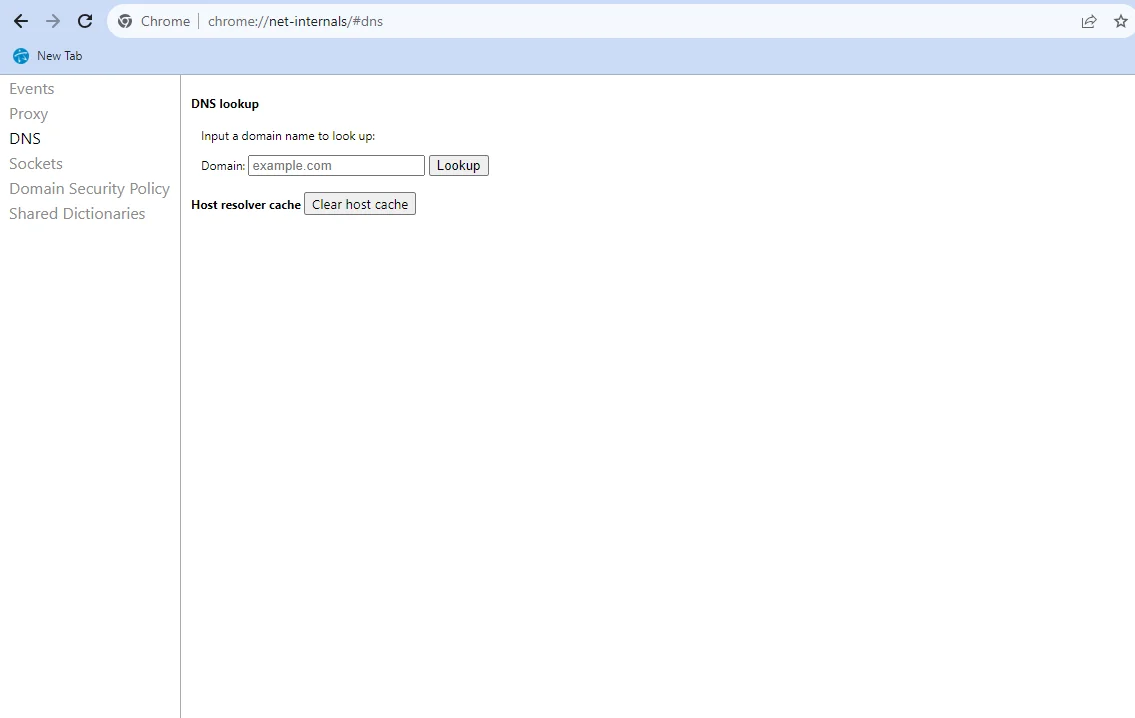This screenshot has width=1135, height=718.
Task: Reload the net-internals page
Action: point(85,21)
